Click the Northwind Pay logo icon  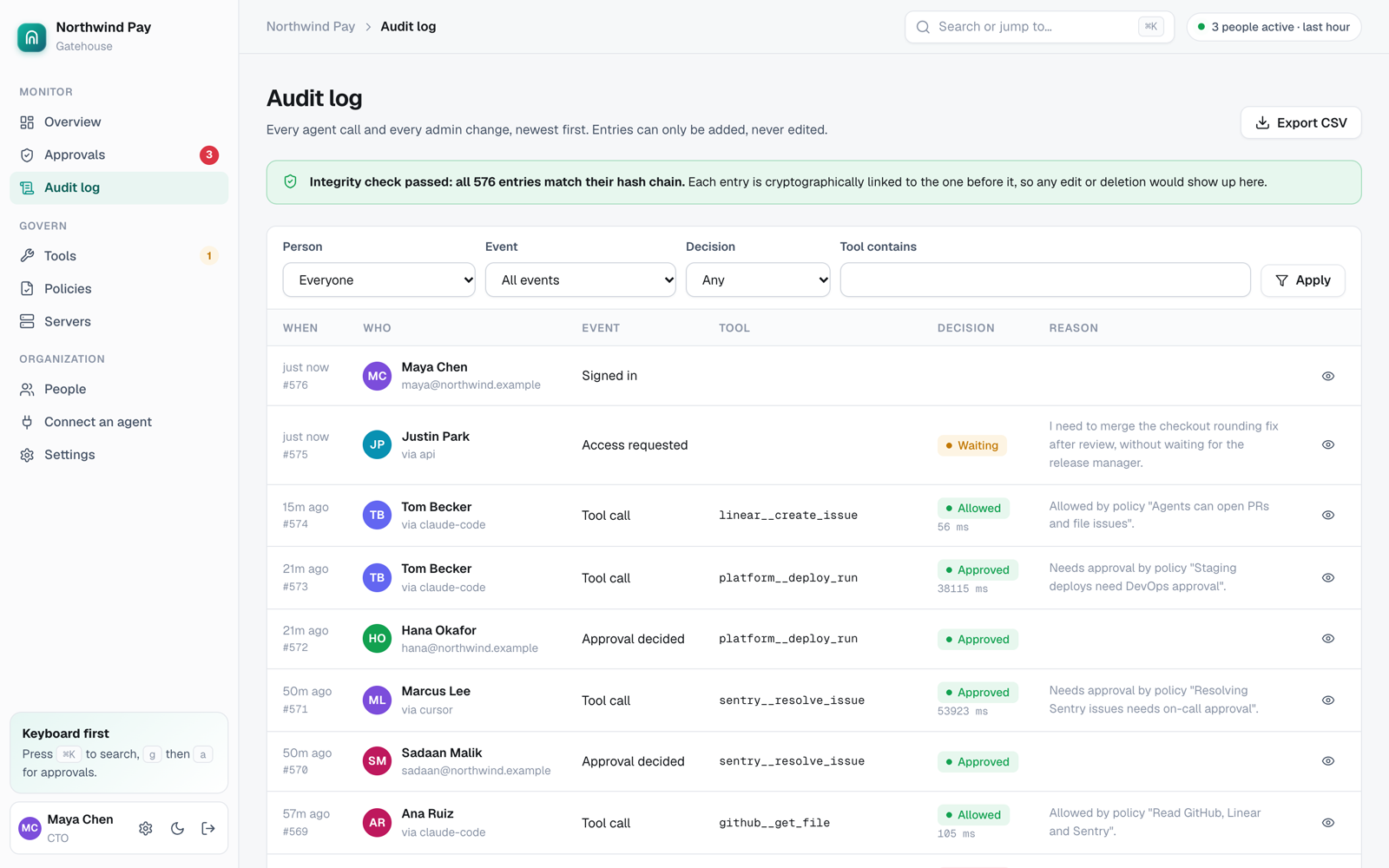[31, 36]
